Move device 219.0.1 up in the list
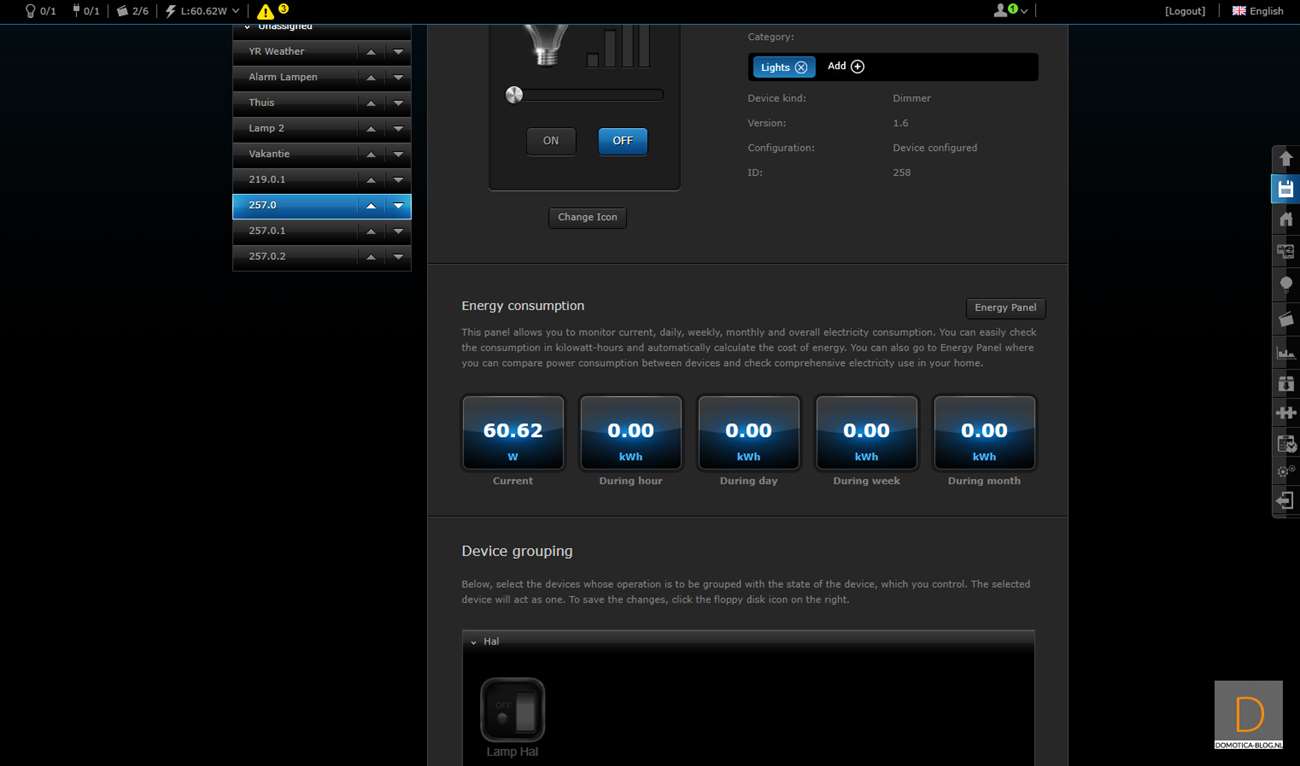This screenshot has height=766, width=1300. coord(371,180)
